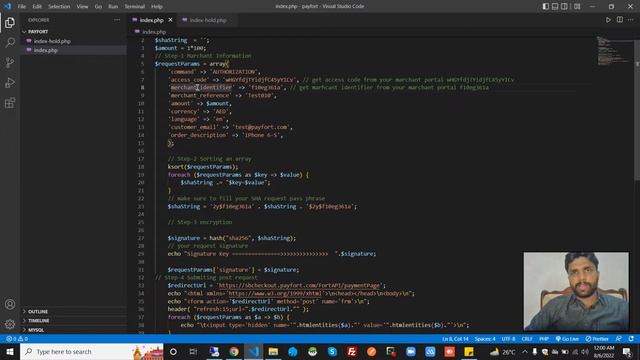Open Sticky Notes from the taskbar
The height and width of the screenshot is (360, 640).
469,351
